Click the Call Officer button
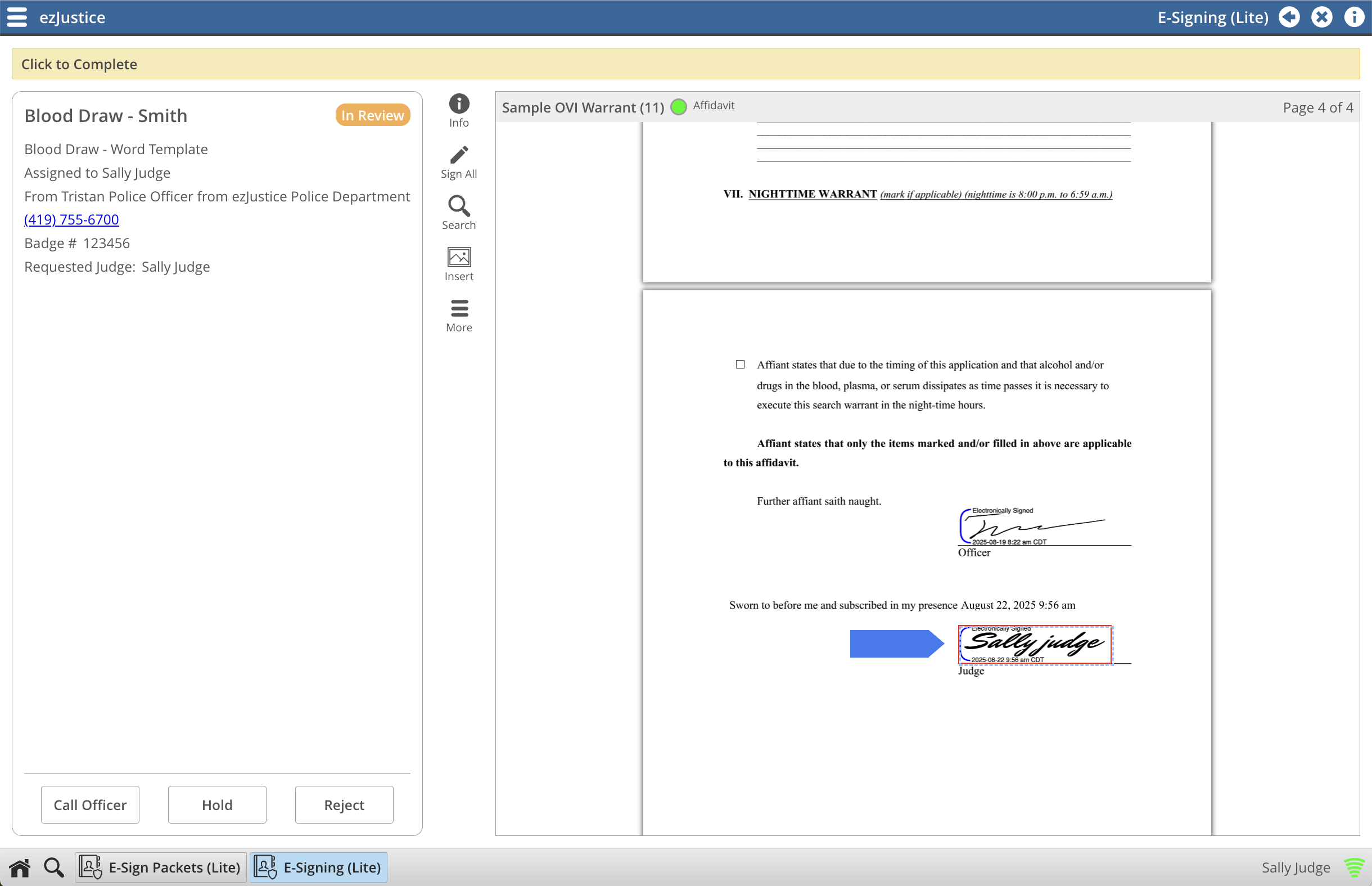This screenshot has height=886, width=1372. (x=91, y=804)
